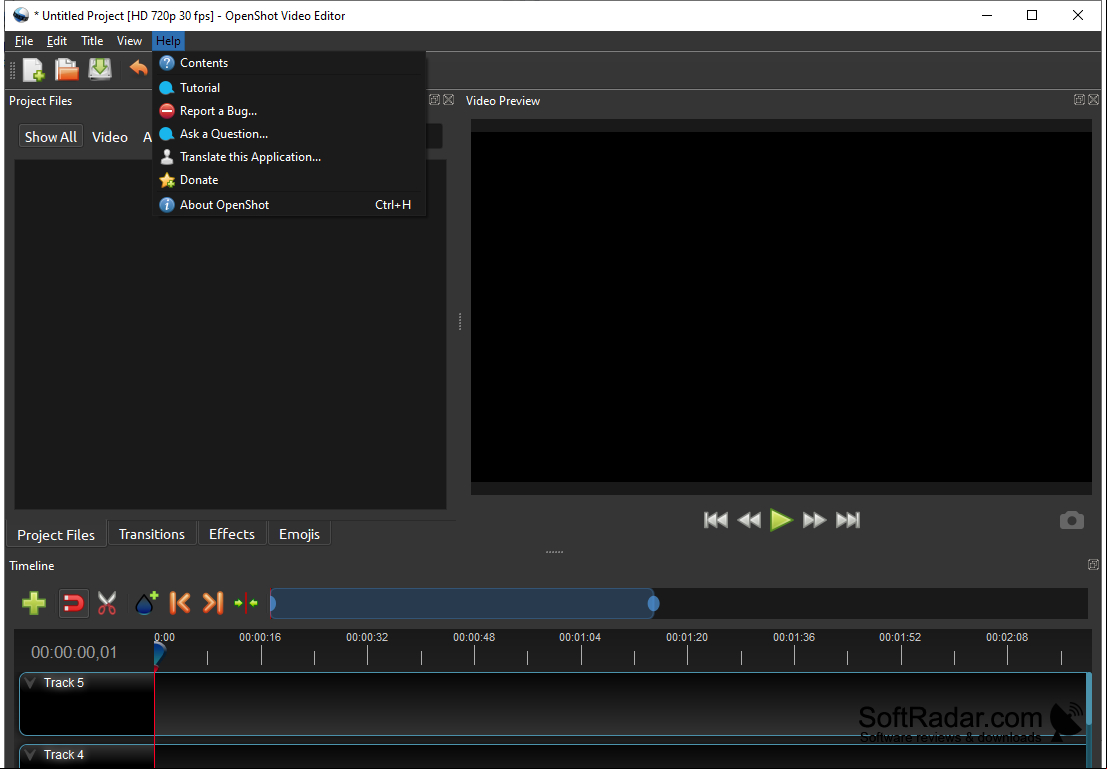
Task: Rewind the video preview
Action: coord(749,520)
